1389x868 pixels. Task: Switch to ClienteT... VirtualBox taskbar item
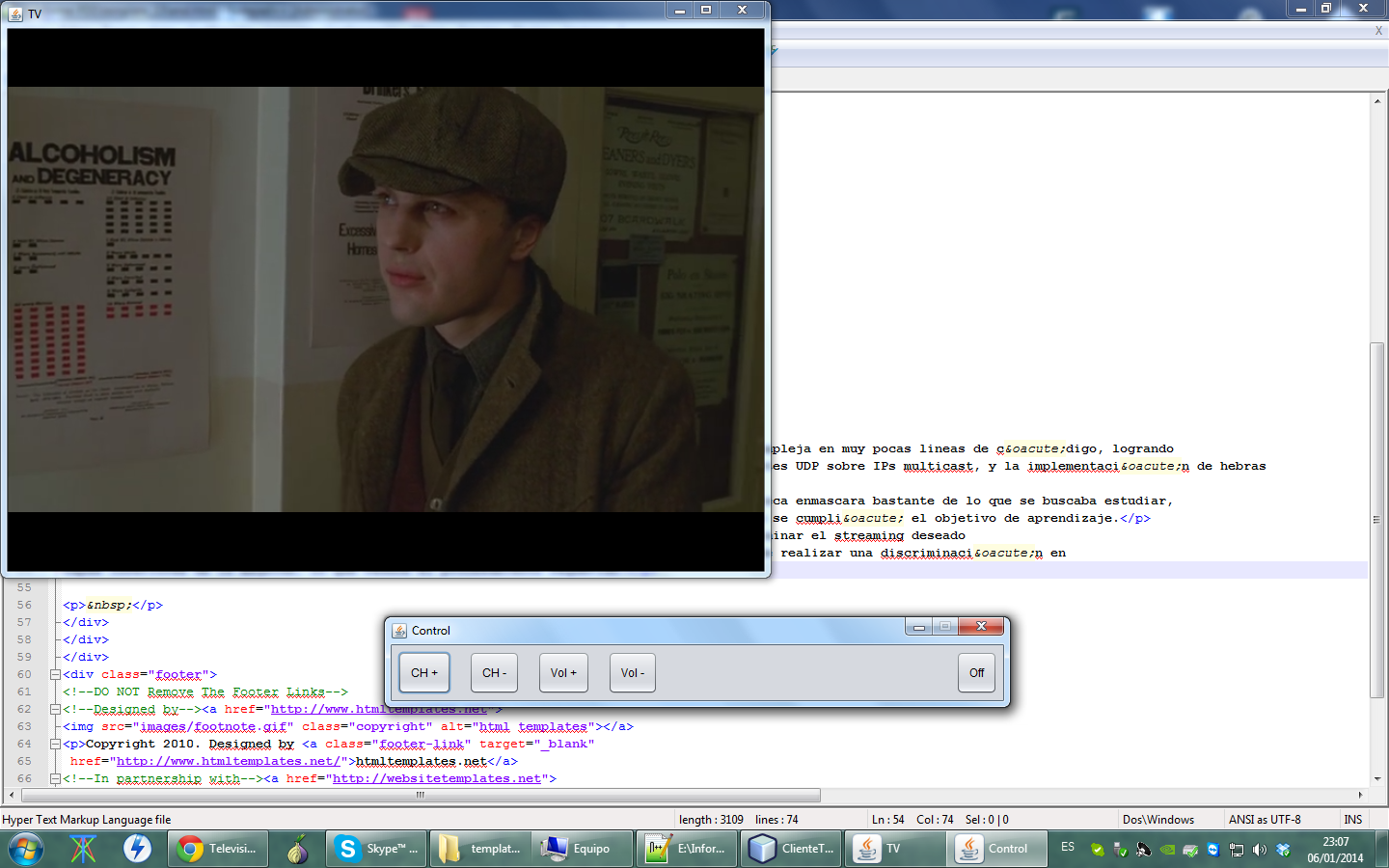793,849
